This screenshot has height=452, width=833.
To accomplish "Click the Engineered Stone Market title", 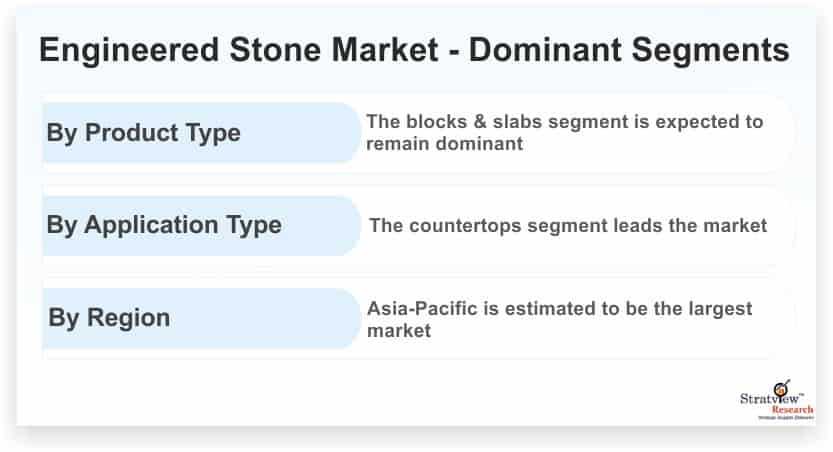I will (x=414, y=50).
